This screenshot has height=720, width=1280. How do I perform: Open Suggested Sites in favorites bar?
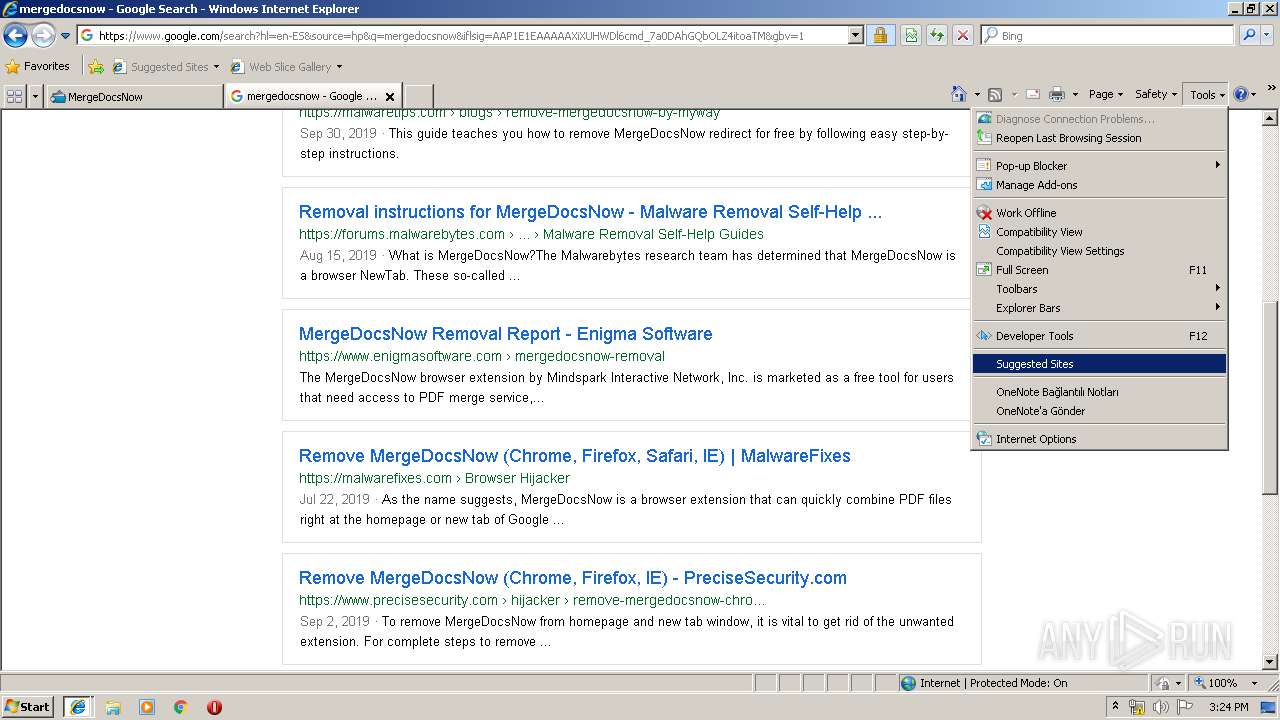165,67
